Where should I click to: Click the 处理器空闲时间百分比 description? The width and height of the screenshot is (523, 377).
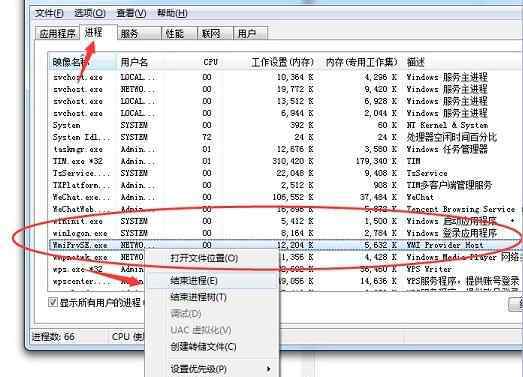(452, 137)
